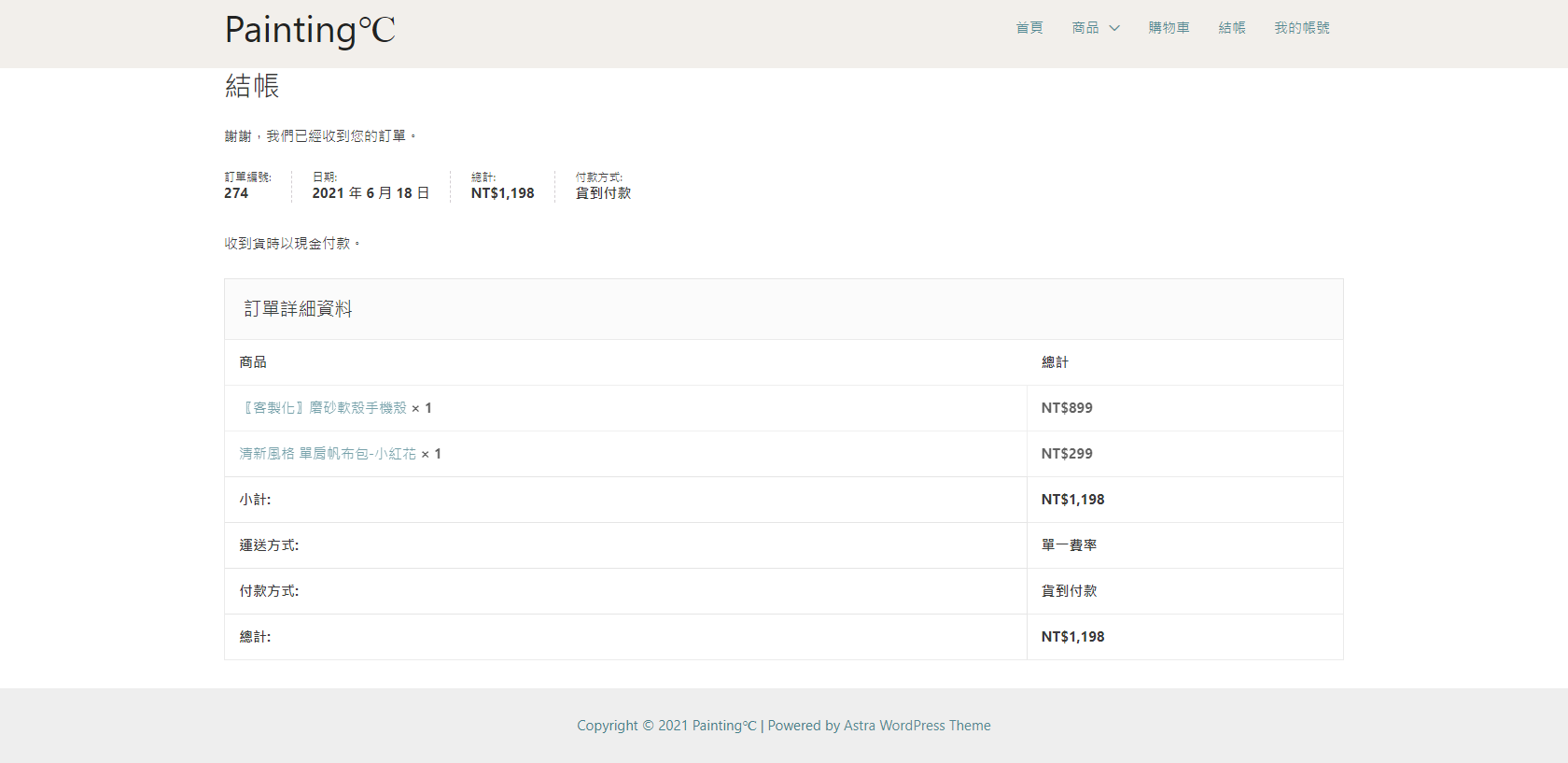Click the NT$899 price cell
The height and width of the screenshot is (763, 1568).
pos(1067,408)
